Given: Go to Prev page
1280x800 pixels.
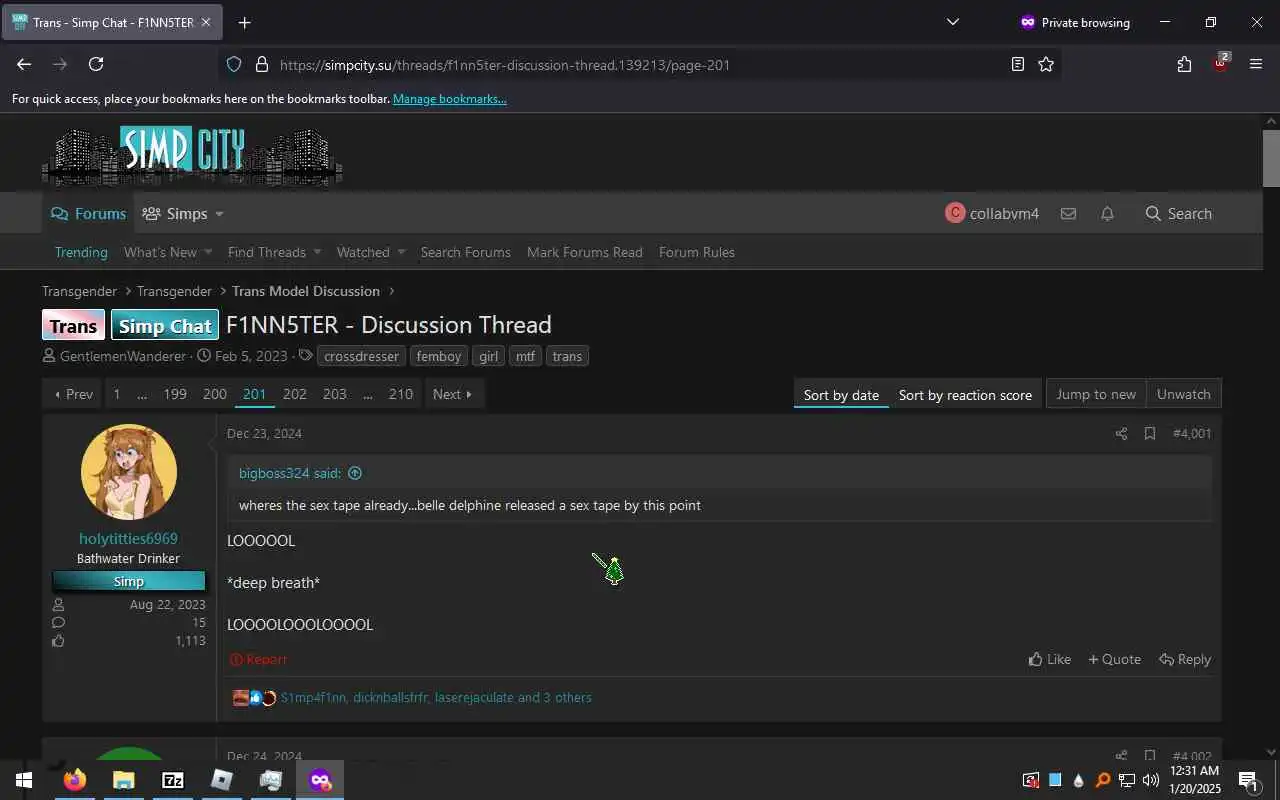Looking at the screenshot, I should (x=73, y=394).
